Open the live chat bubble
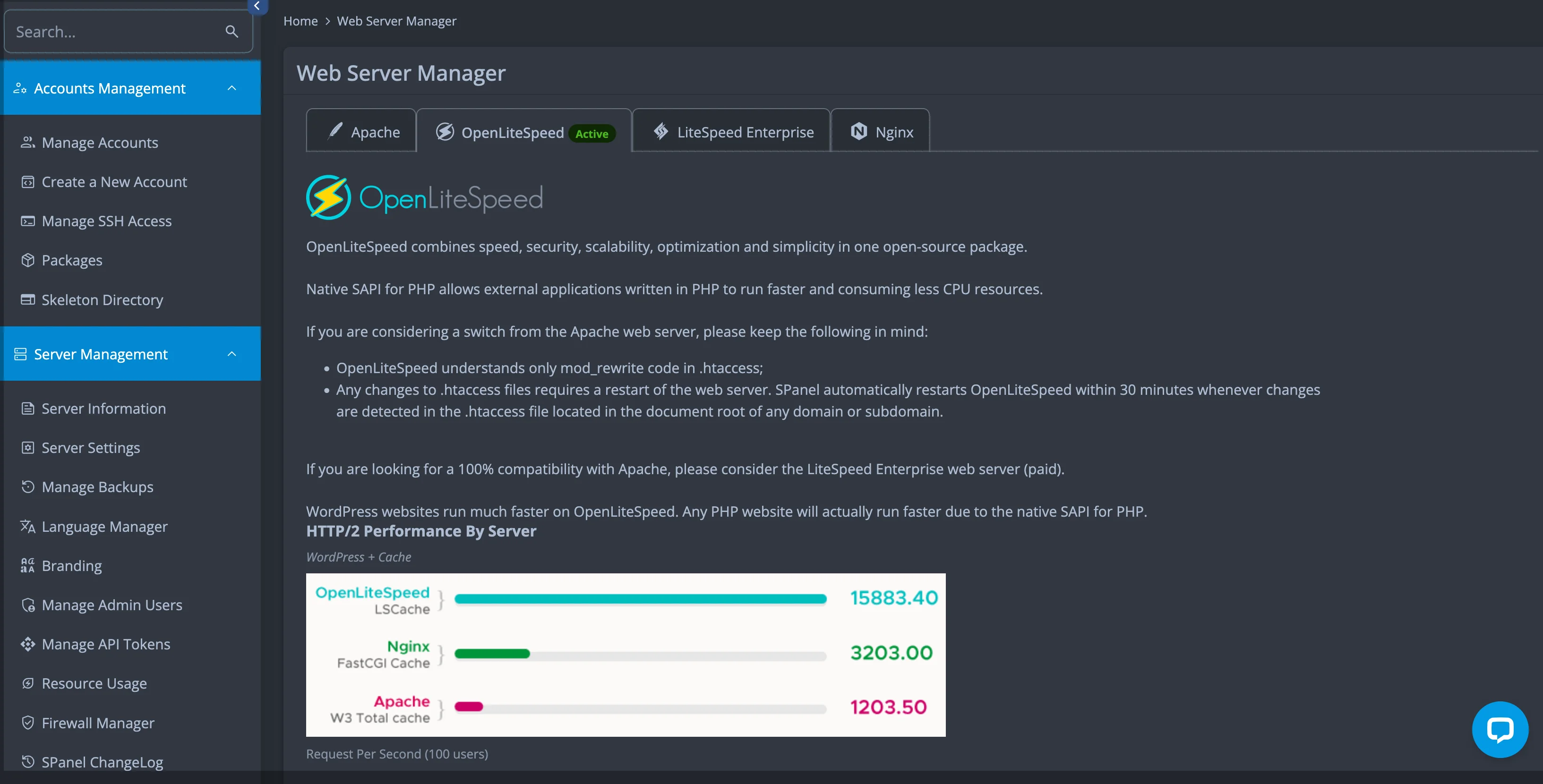The height and width of the screenshot is (784, 1543). (x=1500, y=729)
